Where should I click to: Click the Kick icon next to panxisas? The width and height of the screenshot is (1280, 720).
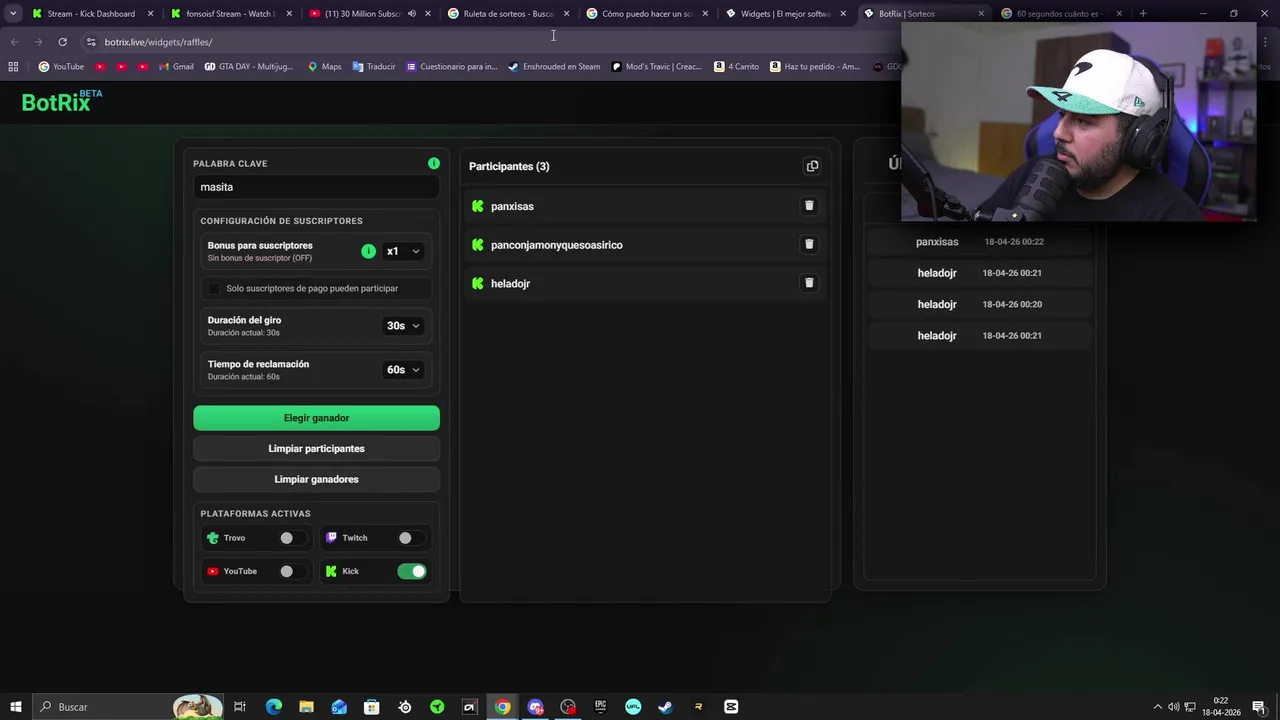(477, 206)
